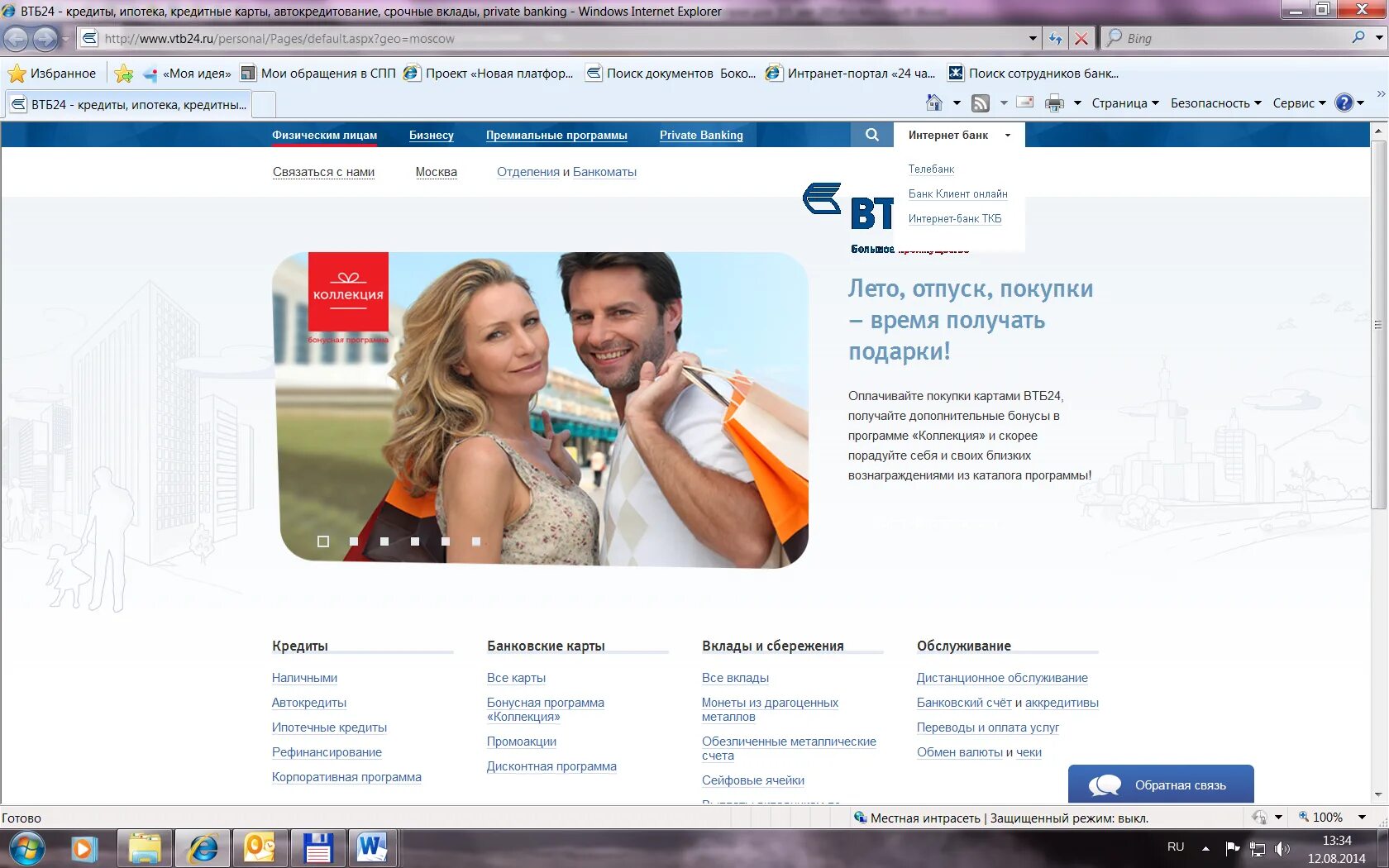The image size is (1389, 868).
Task: Open the Связаться с нами link
Action: click(x=323, y=172)
